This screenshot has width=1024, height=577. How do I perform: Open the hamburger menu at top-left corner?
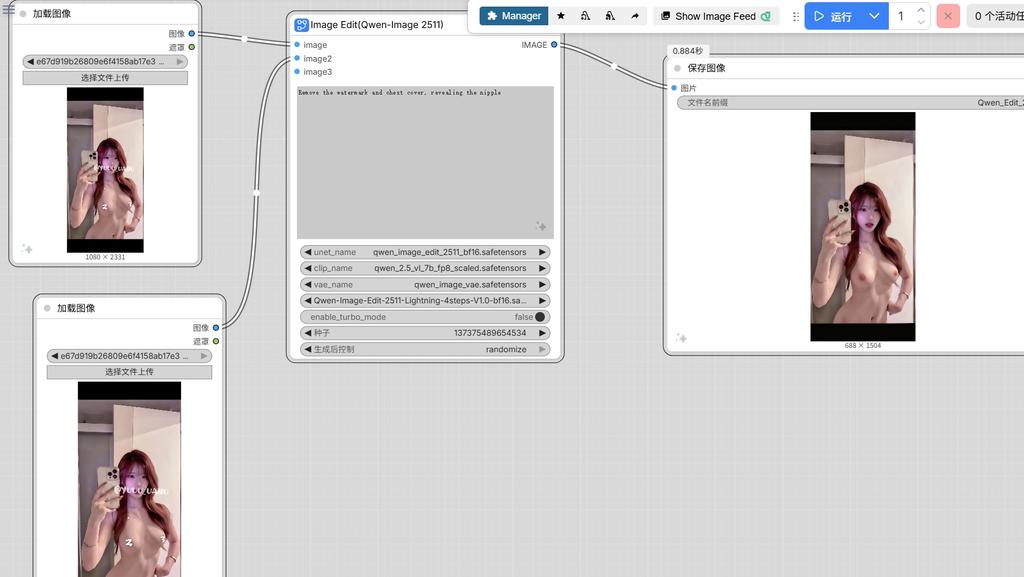pyautogui.click(x=8, y=9)
